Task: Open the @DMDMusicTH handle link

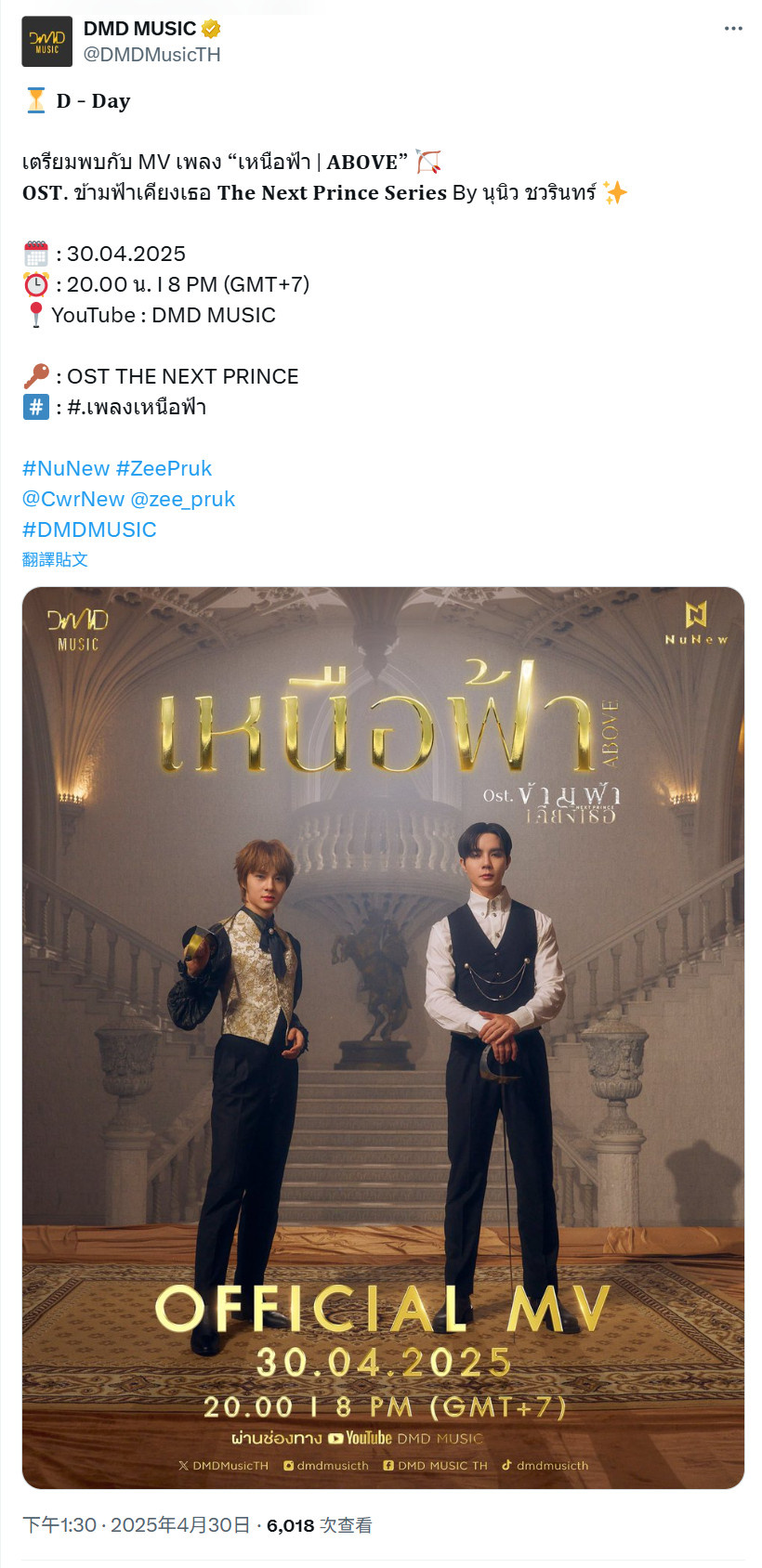Action: coord(152,55)
